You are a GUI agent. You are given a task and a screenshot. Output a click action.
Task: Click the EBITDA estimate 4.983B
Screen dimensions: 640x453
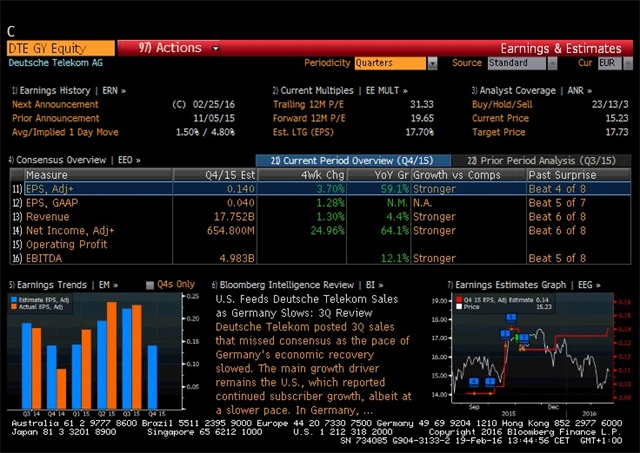click(237, 258)
